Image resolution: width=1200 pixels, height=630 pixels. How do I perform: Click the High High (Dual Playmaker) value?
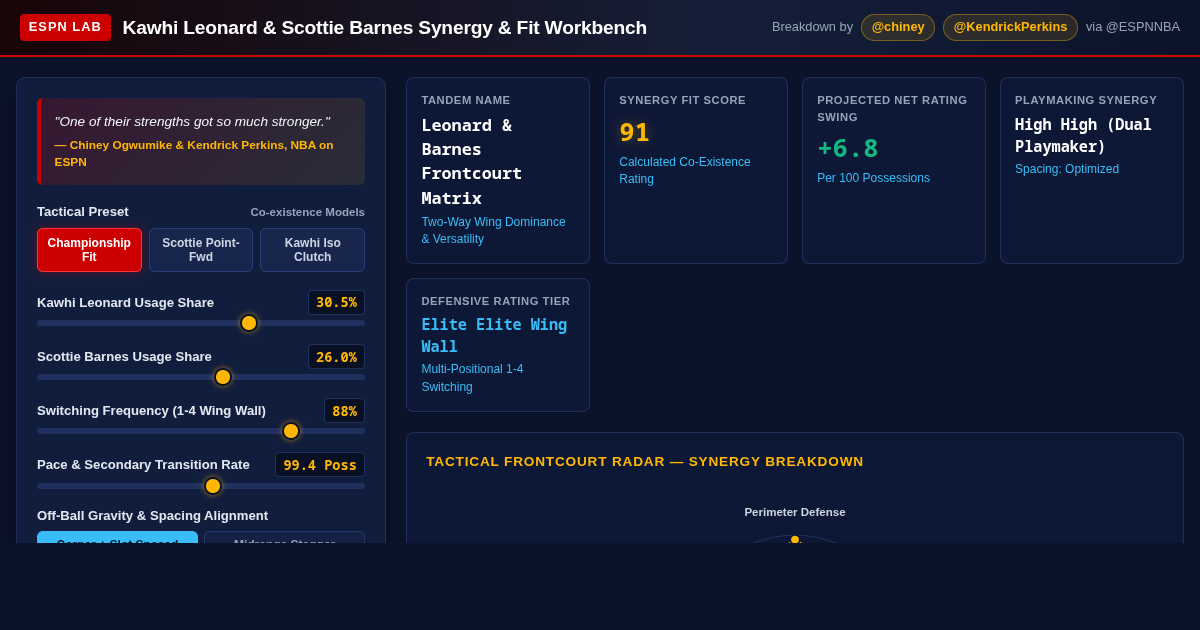tap(1083, 135)
